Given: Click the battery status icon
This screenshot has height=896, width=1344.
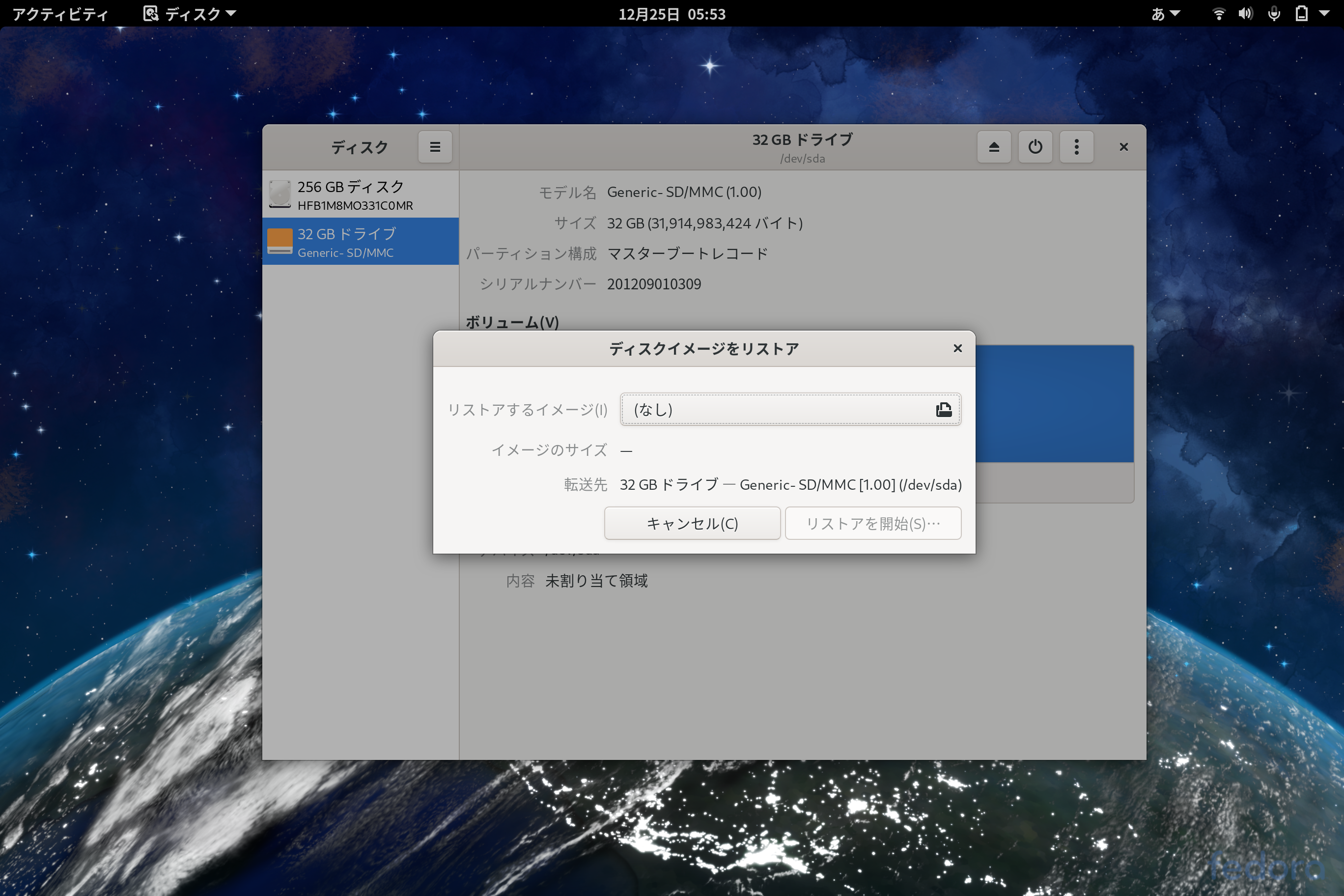Looking at the screenshot, I should [1301, 14].
